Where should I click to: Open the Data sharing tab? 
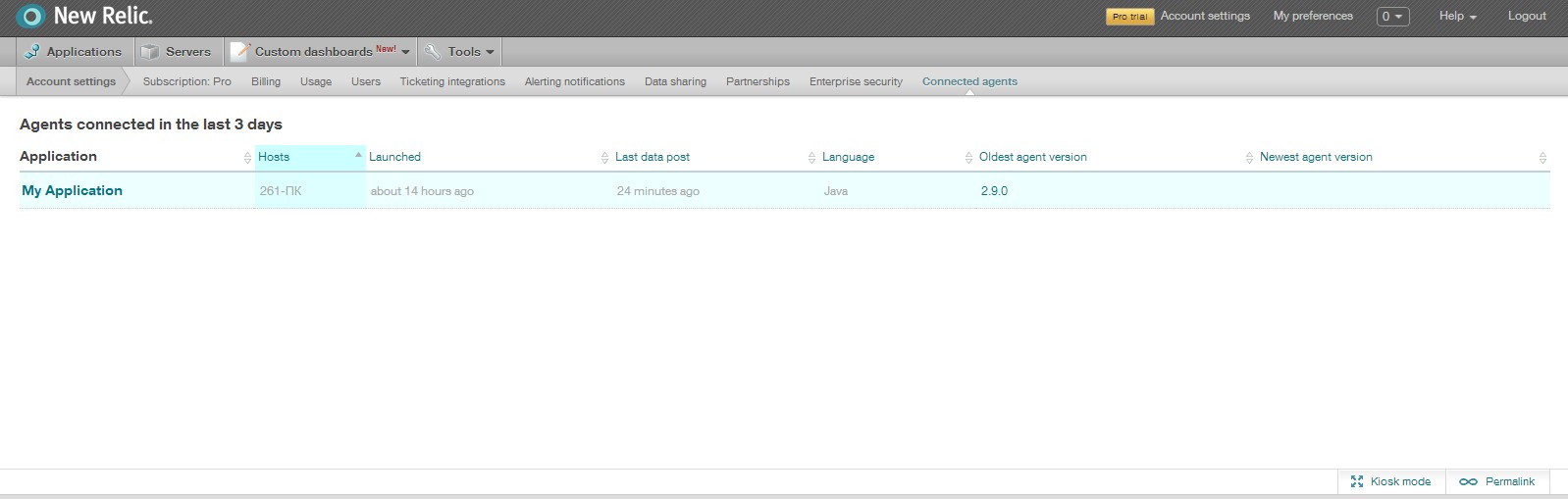coord(675,81)
